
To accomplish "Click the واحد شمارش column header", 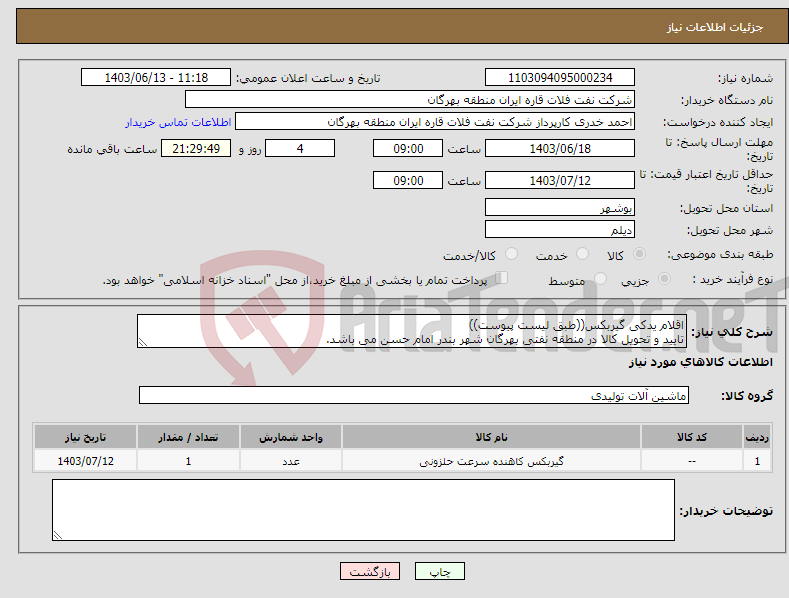I will pos(291,437).
